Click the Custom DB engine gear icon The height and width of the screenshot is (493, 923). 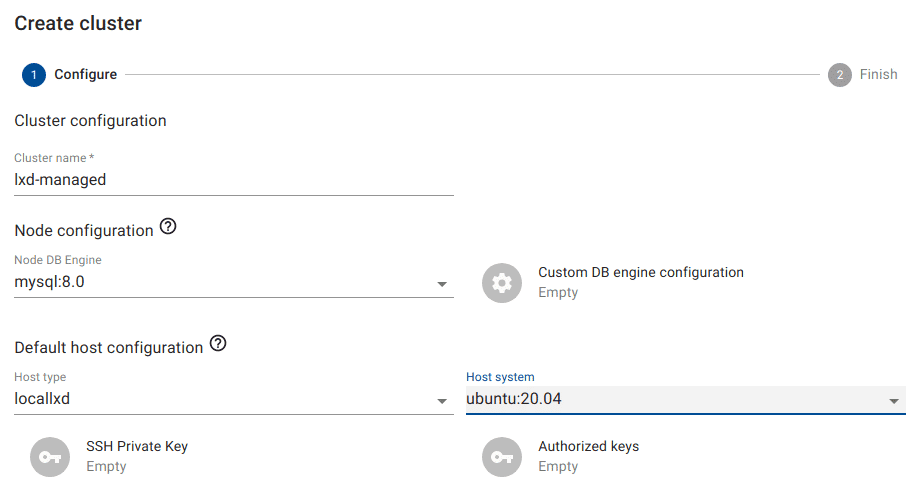(502, 283)
